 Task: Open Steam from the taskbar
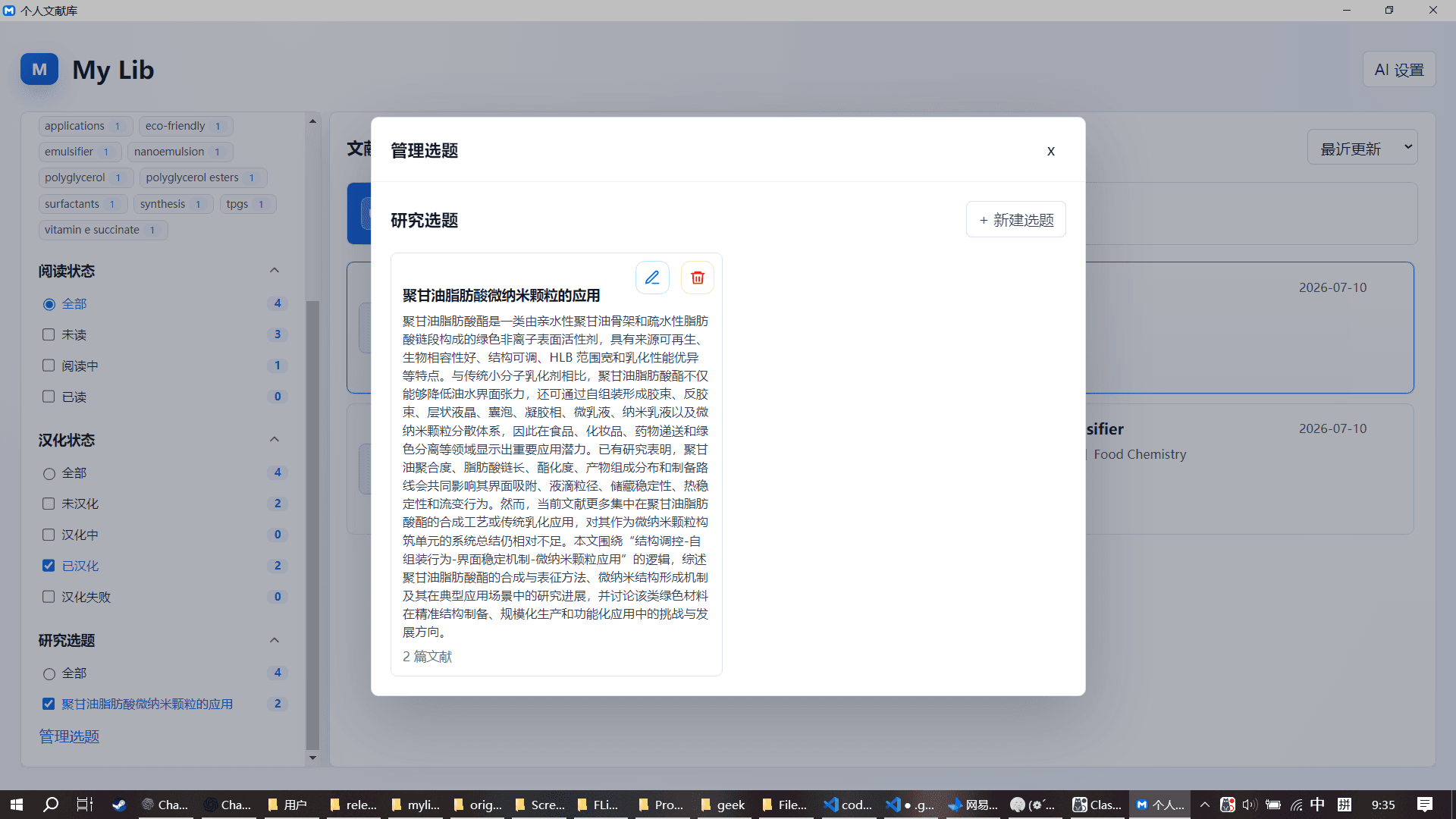click(119, 805)
